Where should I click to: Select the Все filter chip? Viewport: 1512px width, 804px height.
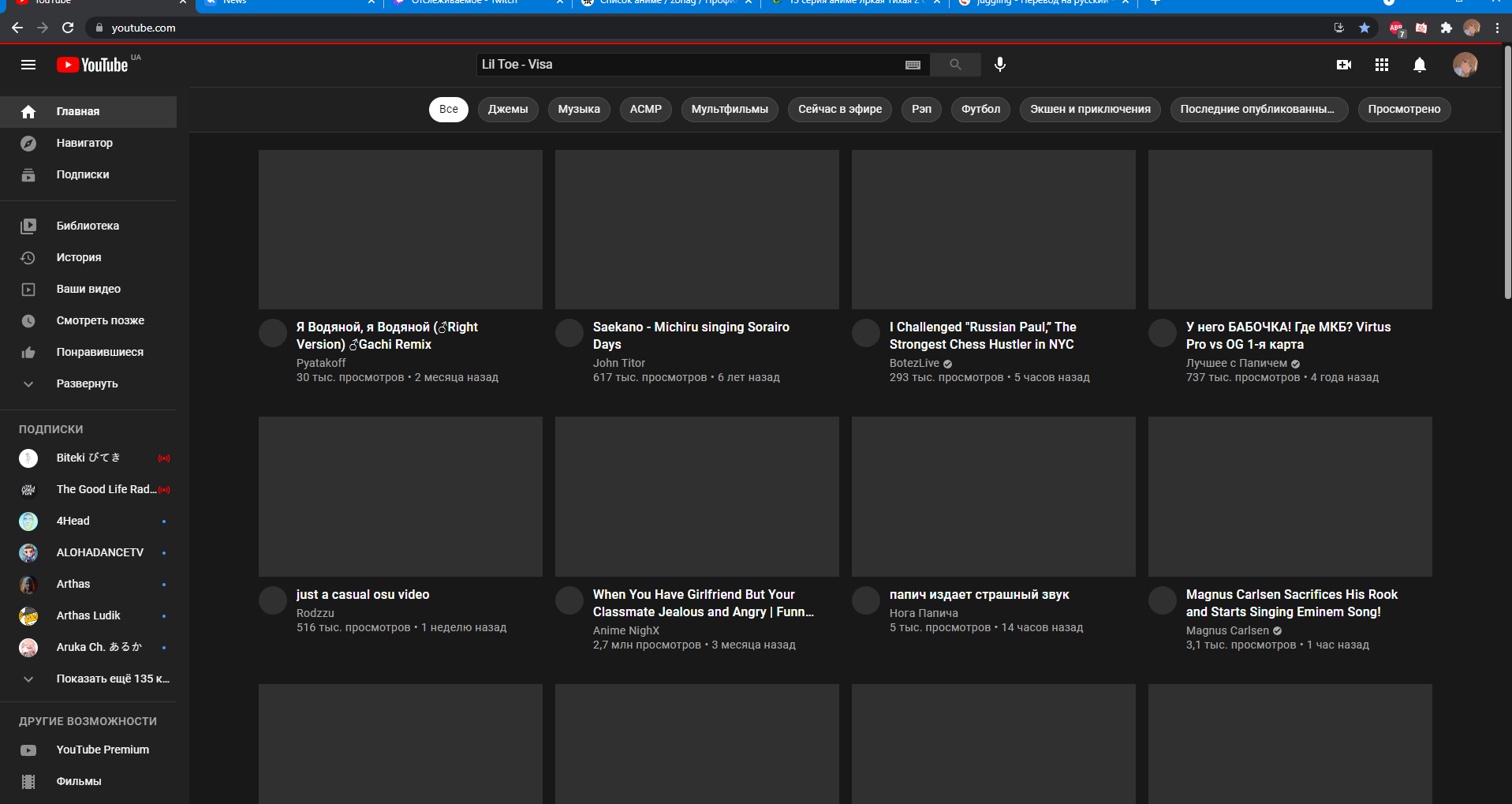click(449, 109)
